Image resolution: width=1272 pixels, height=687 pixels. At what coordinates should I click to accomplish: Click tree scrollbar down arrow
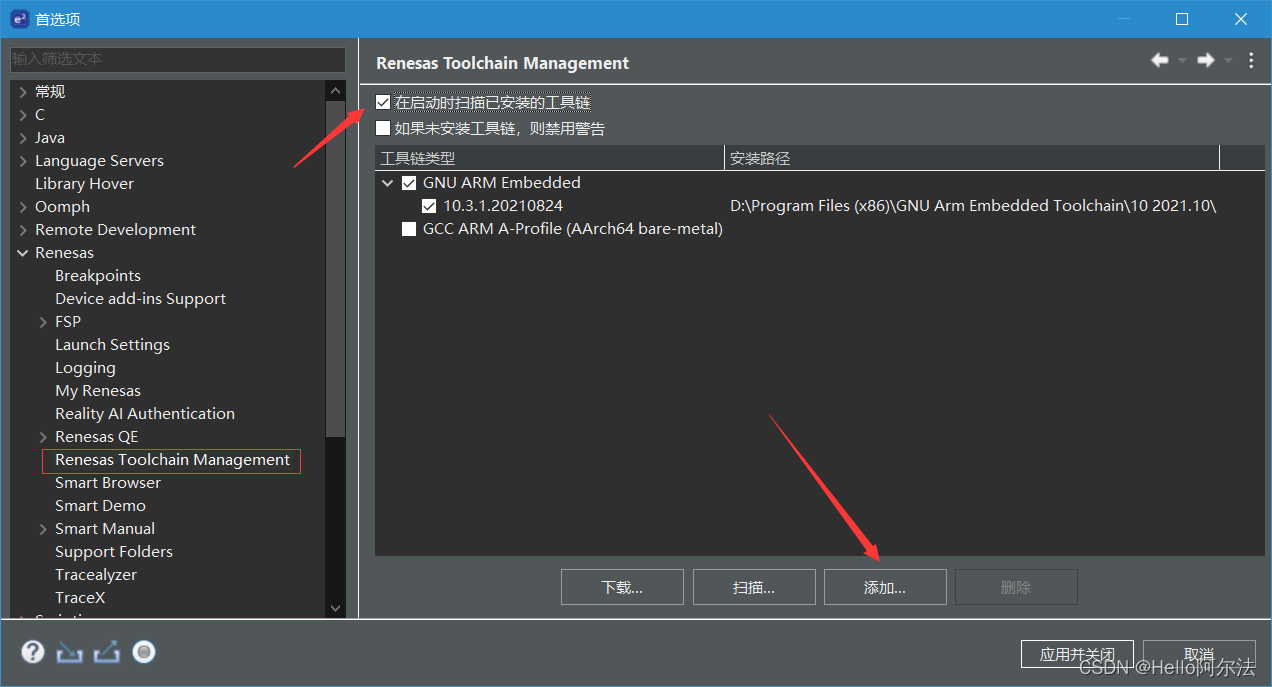(x=335, y=607)
